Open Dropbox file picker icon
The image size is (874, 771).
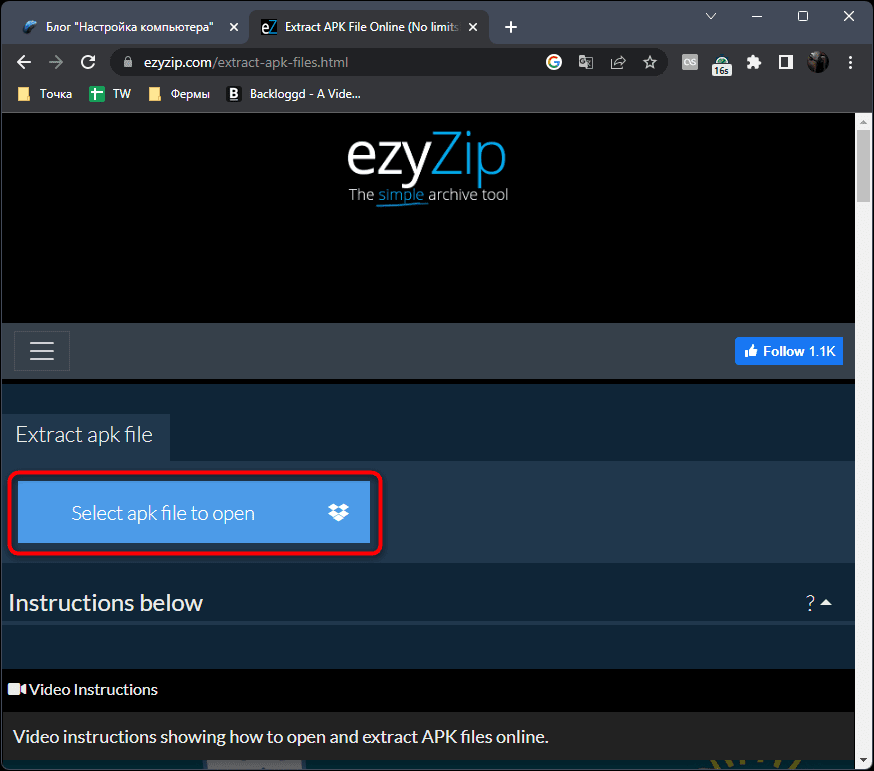point(338,512)
